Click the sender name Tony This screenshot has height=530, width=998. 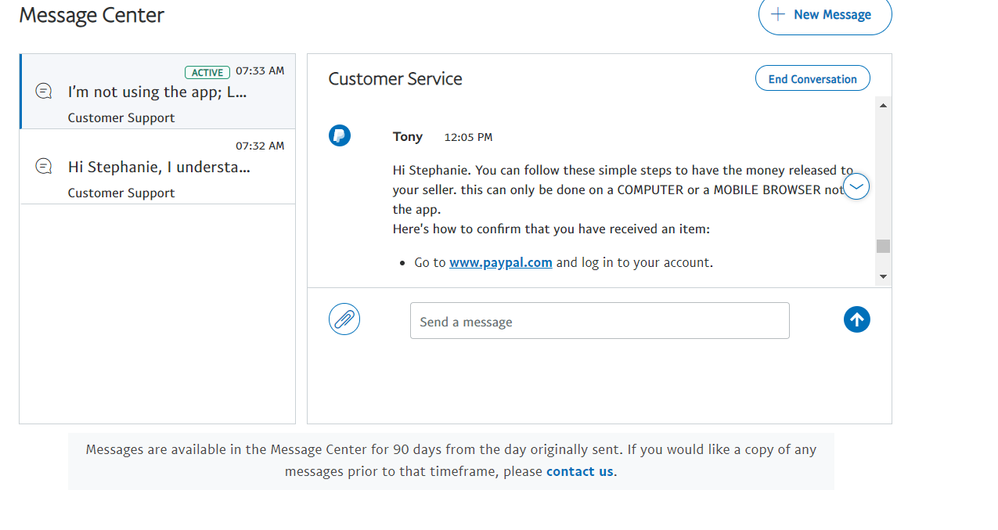(x=407, y=137)
